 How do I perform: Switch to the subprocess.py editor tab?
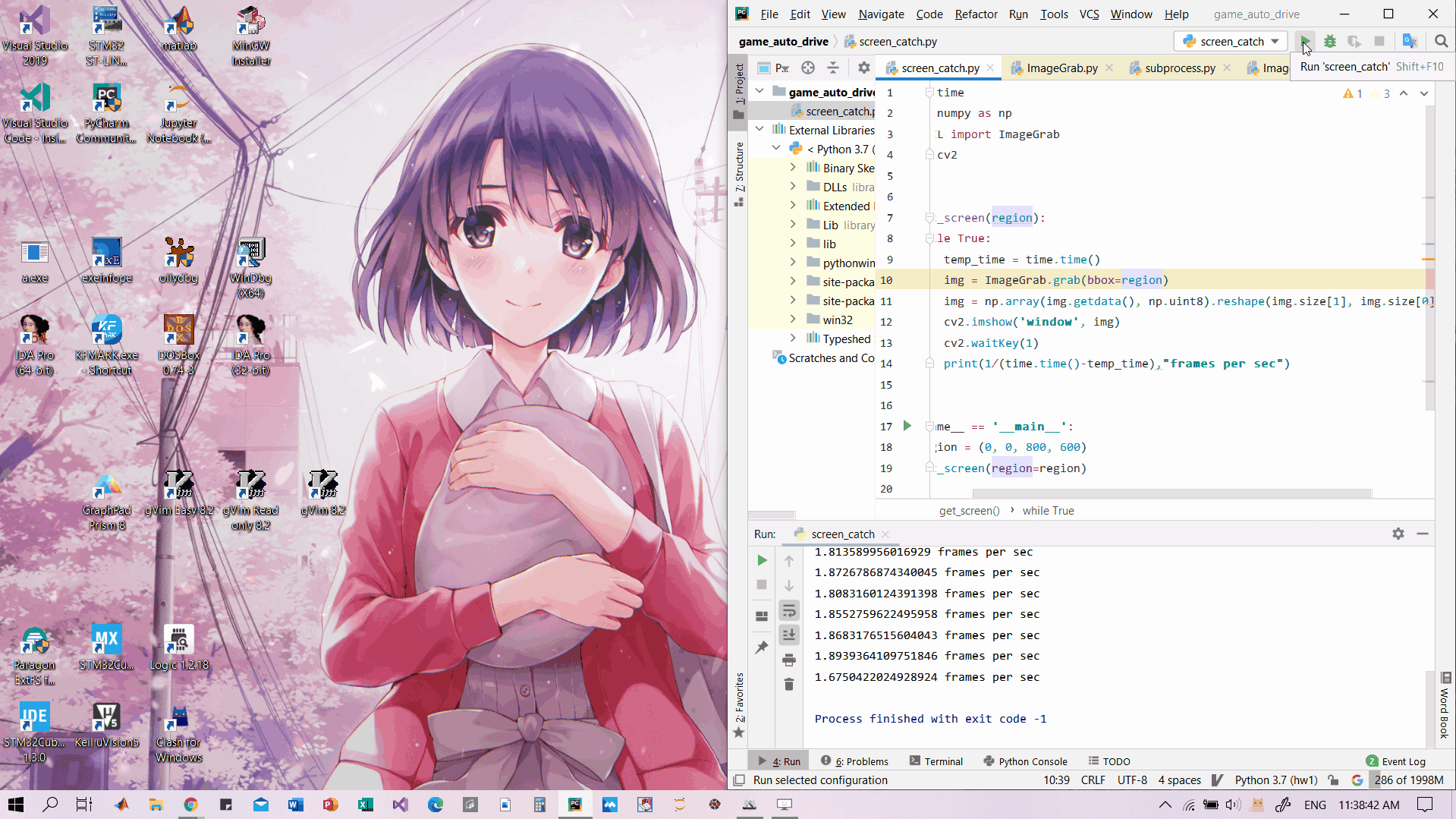pos(1180,68)
